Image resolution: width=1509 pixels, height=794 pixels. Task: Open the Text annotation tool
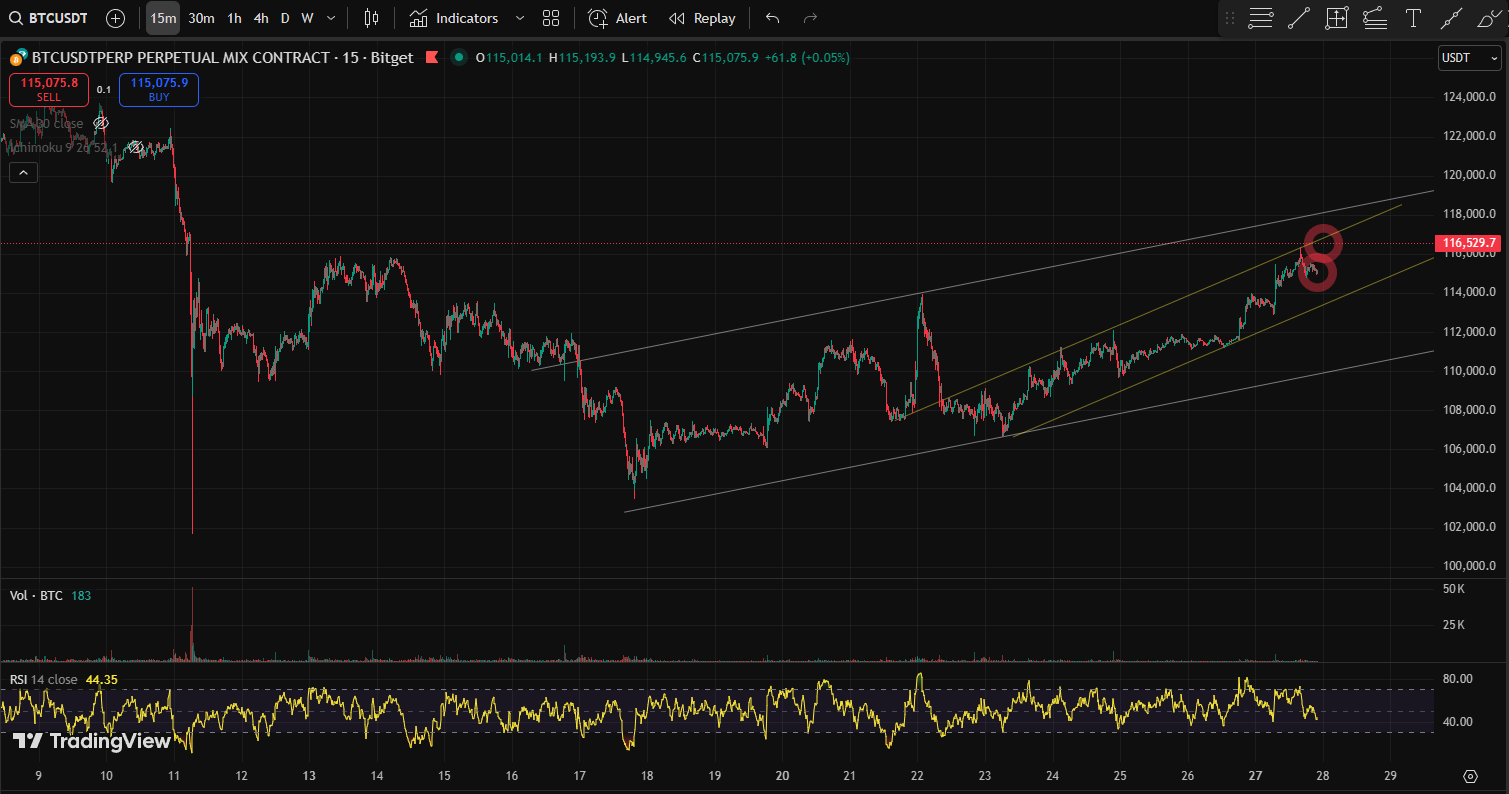(1412, 18)
